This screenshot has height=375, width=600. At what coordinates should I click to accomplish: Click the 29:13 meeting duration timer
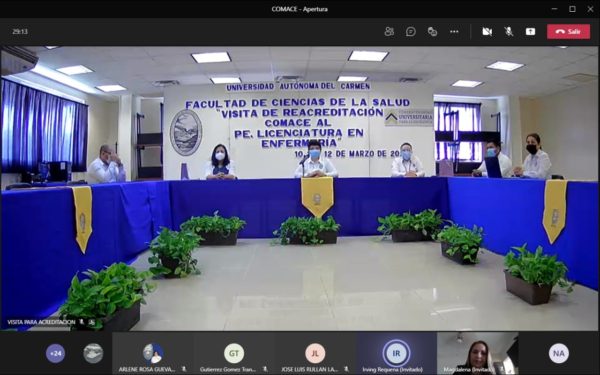click(x=20, y=31)
